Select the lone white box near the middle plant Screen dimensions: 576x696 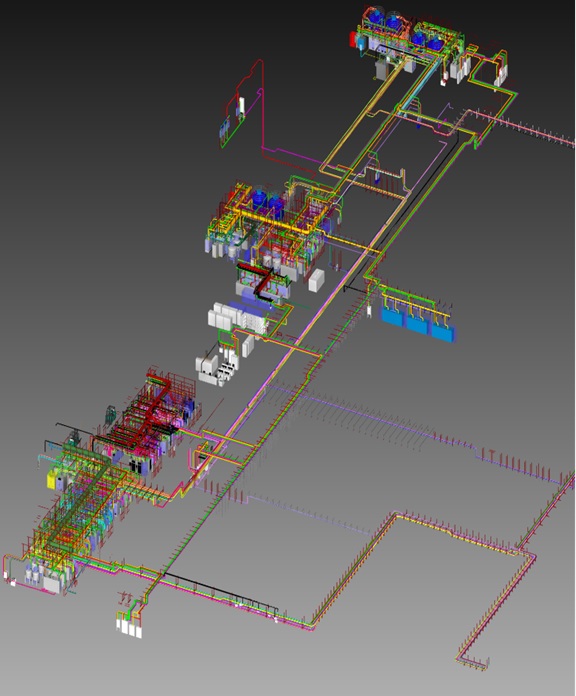click(x=316, y=280)
